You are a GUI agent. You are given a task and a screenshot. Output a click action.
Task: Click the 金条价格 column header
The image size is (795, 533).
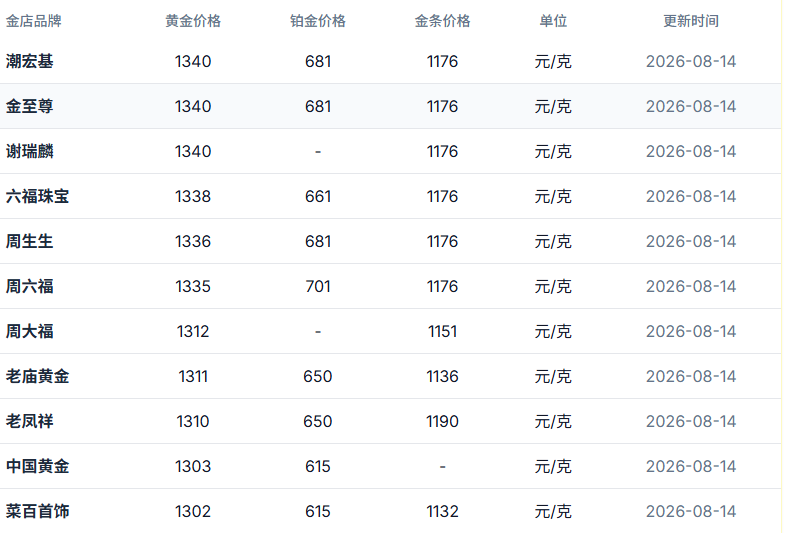(442, 21)
